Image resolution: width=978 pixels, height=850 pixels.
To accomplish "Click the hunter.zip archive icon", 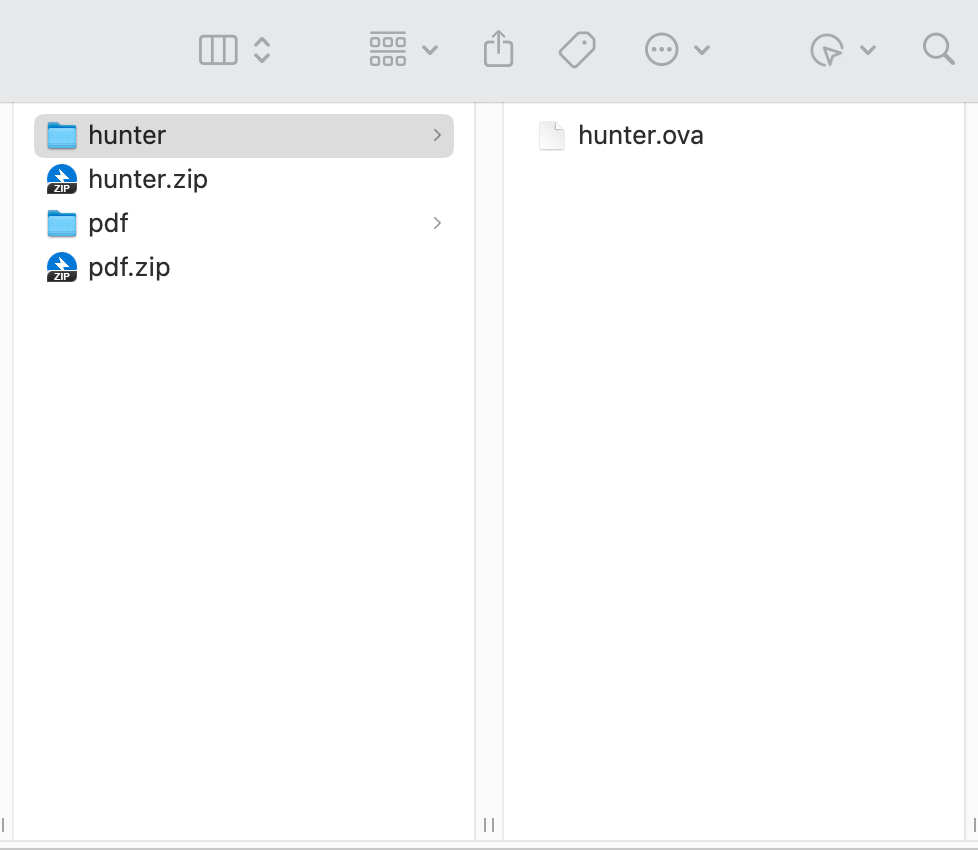I will click(x=62, y=180).
